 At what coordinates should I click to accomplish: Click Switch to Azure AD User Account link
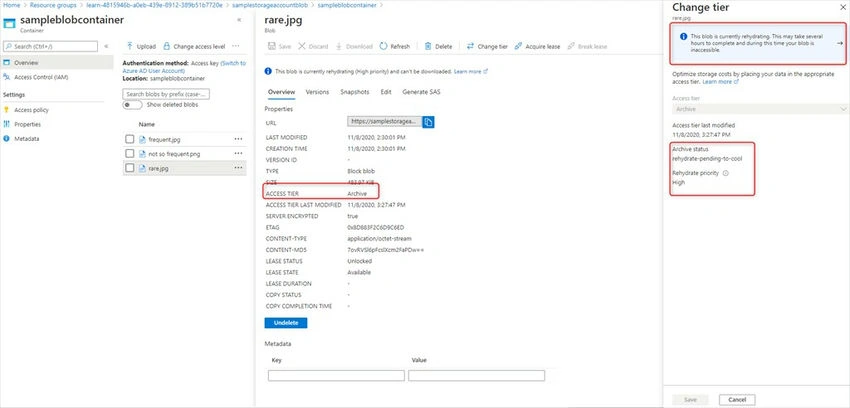[x=184, y=67]
